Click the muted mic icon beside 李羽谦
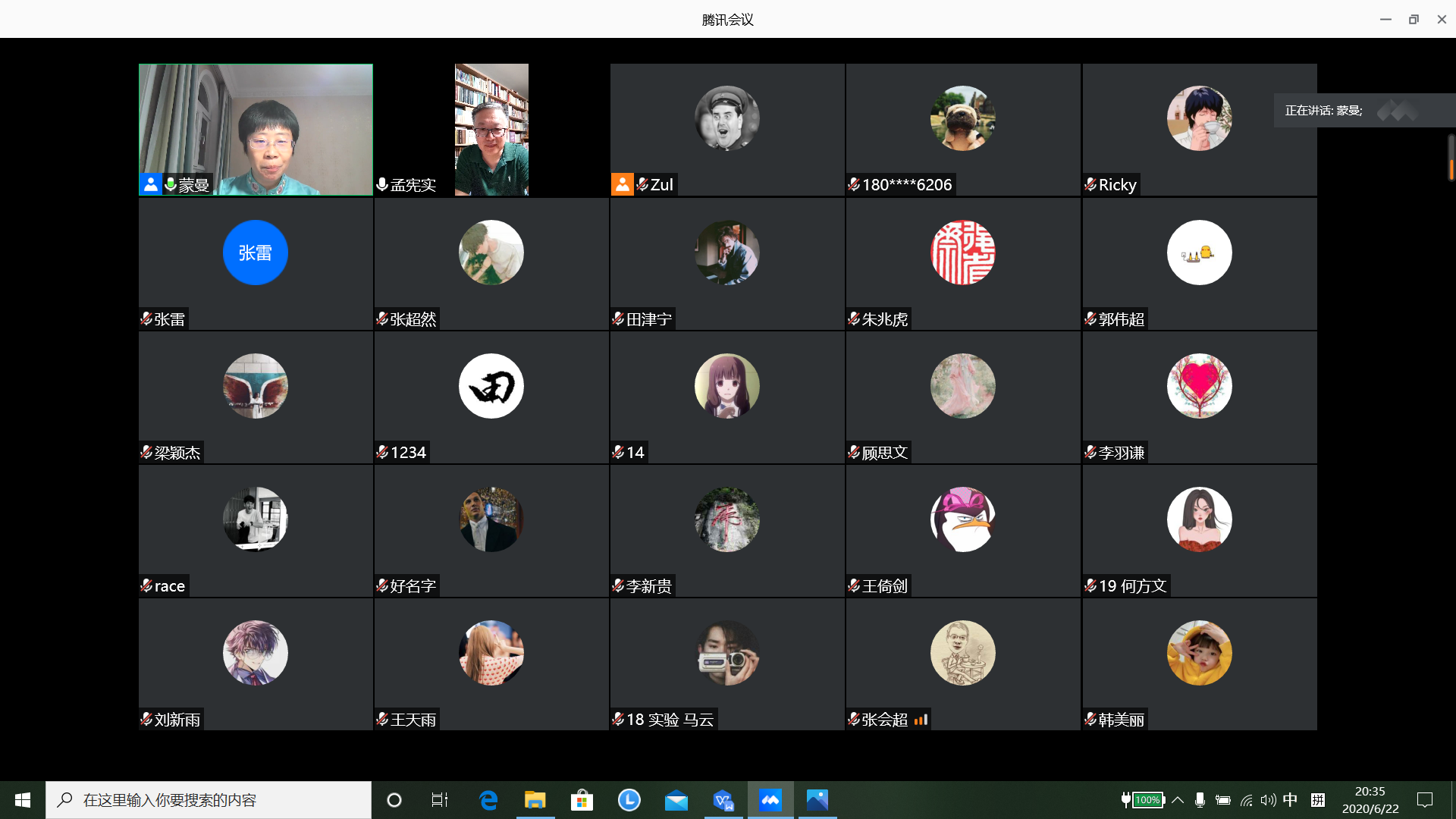The width and height of the screenshot is (1456, 819). (1090, 453)
